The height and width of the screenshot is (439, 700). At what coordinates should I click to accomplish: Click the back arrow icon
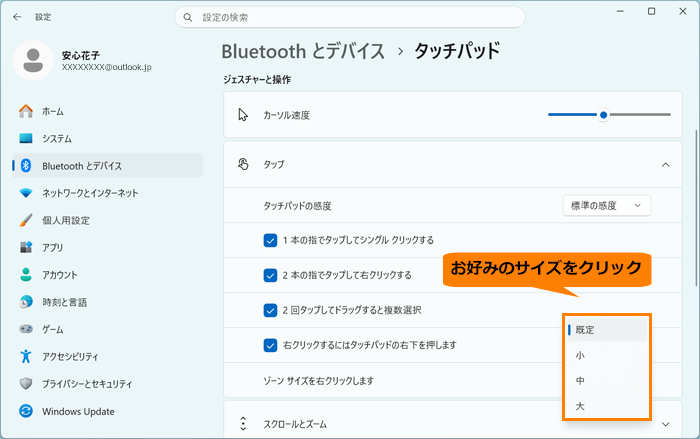(17, 17)
